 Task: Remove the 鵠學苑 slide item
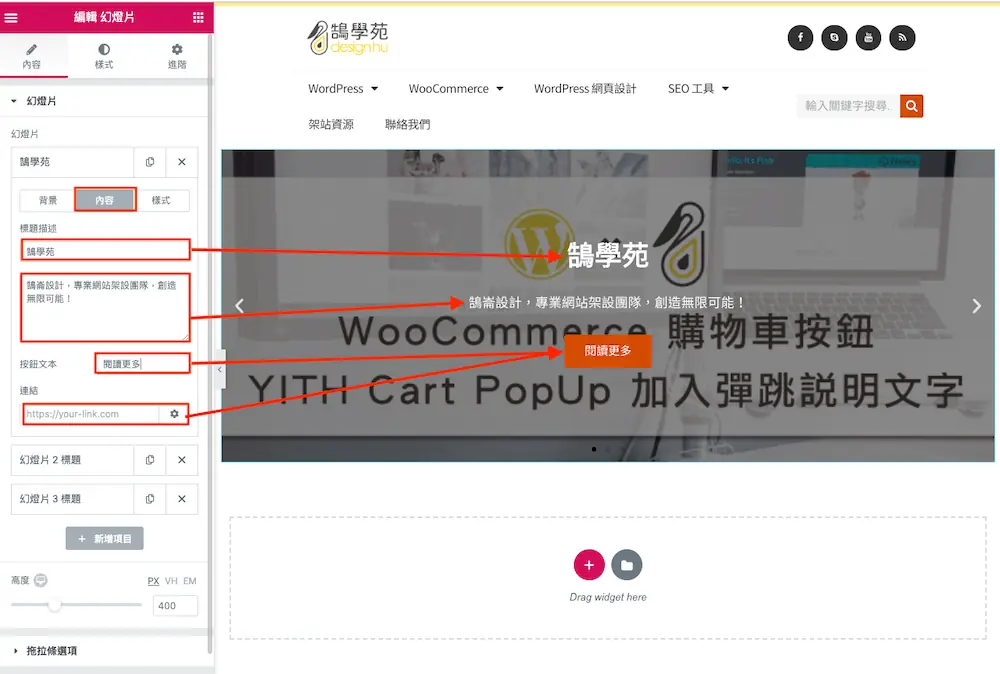182,162
